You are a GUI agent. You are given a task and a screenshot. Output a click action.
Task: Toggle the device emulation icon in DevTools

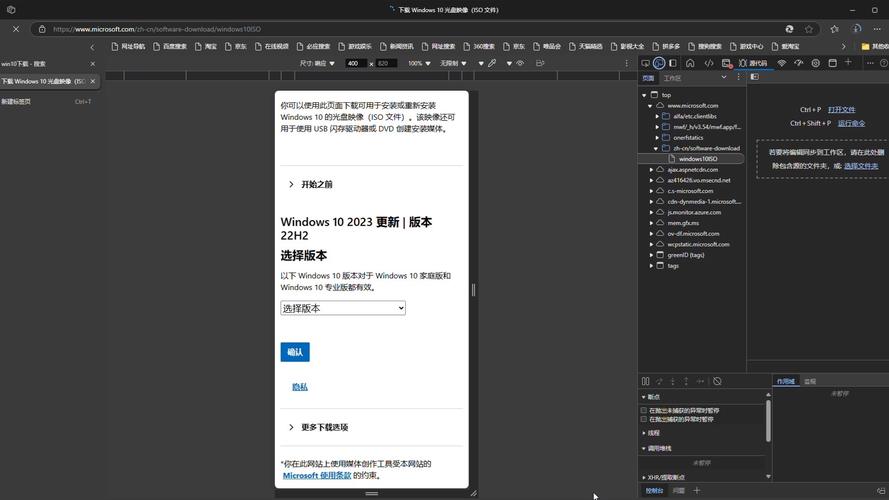tap(659, 63)
